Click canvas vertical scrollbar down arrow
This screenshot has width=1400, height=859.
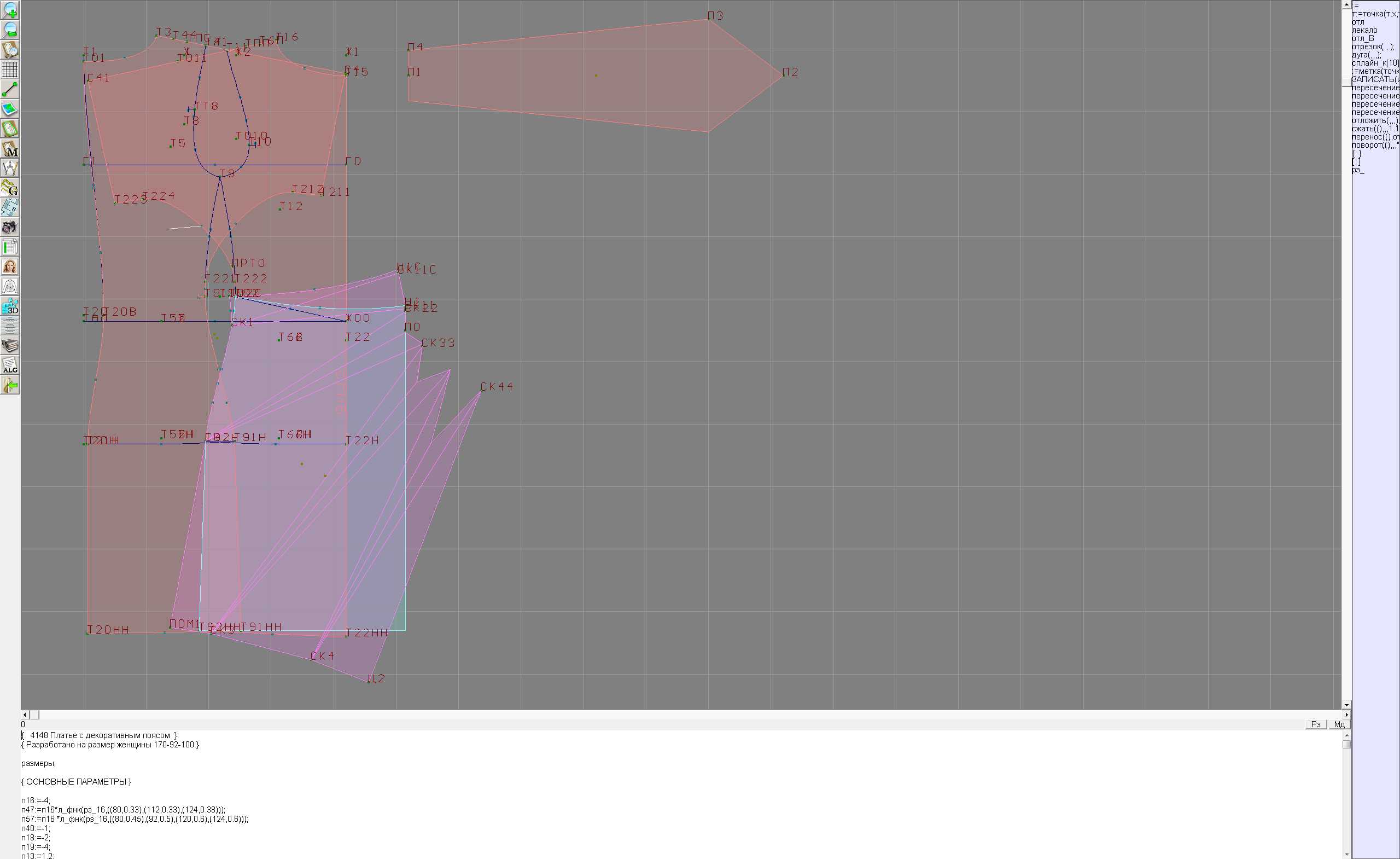(x=1346, y=705)
